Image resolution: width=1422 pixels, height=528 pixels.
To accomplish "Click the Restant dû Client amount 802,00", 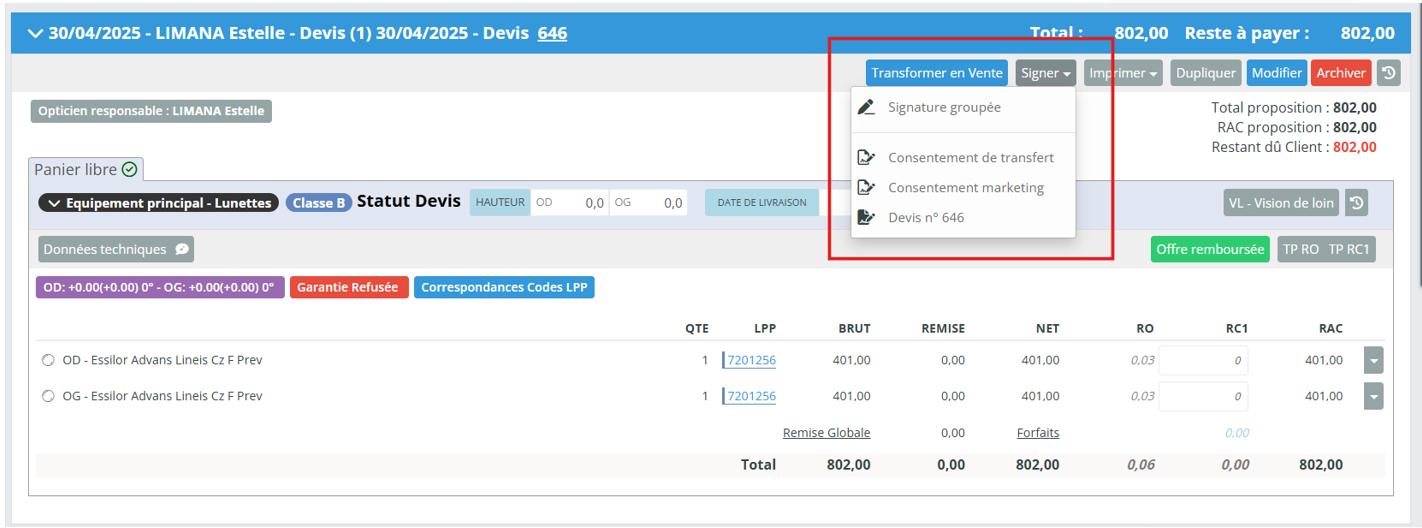I will tap(1354, 147).
